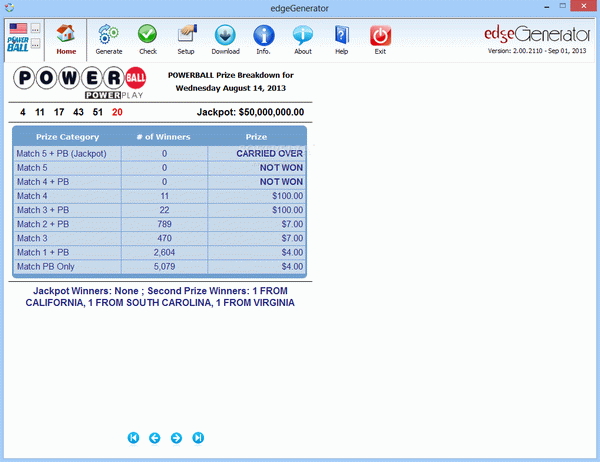
Task: Select the Match 5 + PB (Jackpot) row
Action: [x=160, y=153]
